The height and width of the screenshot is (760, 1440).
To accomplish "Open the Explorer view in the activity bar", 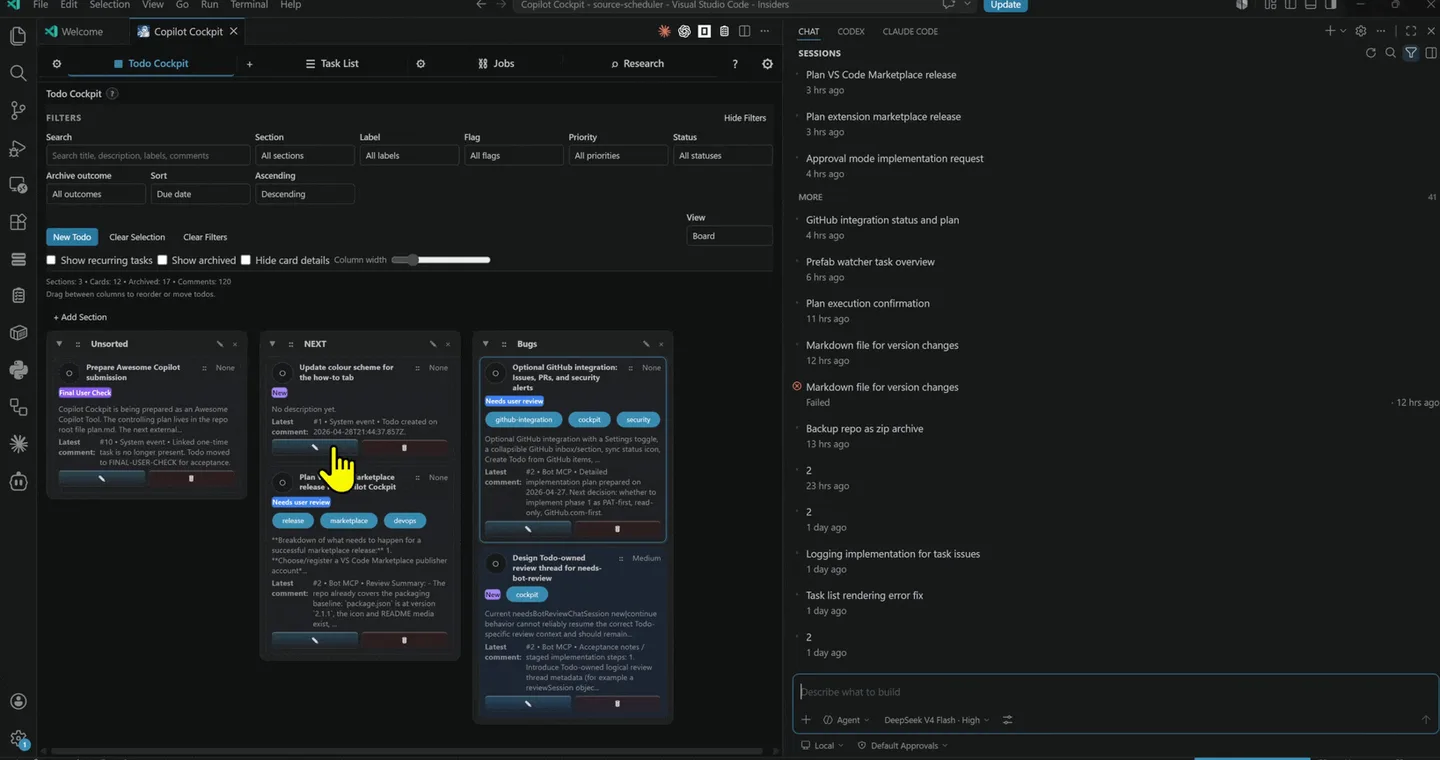I will (x=18, y=37).
